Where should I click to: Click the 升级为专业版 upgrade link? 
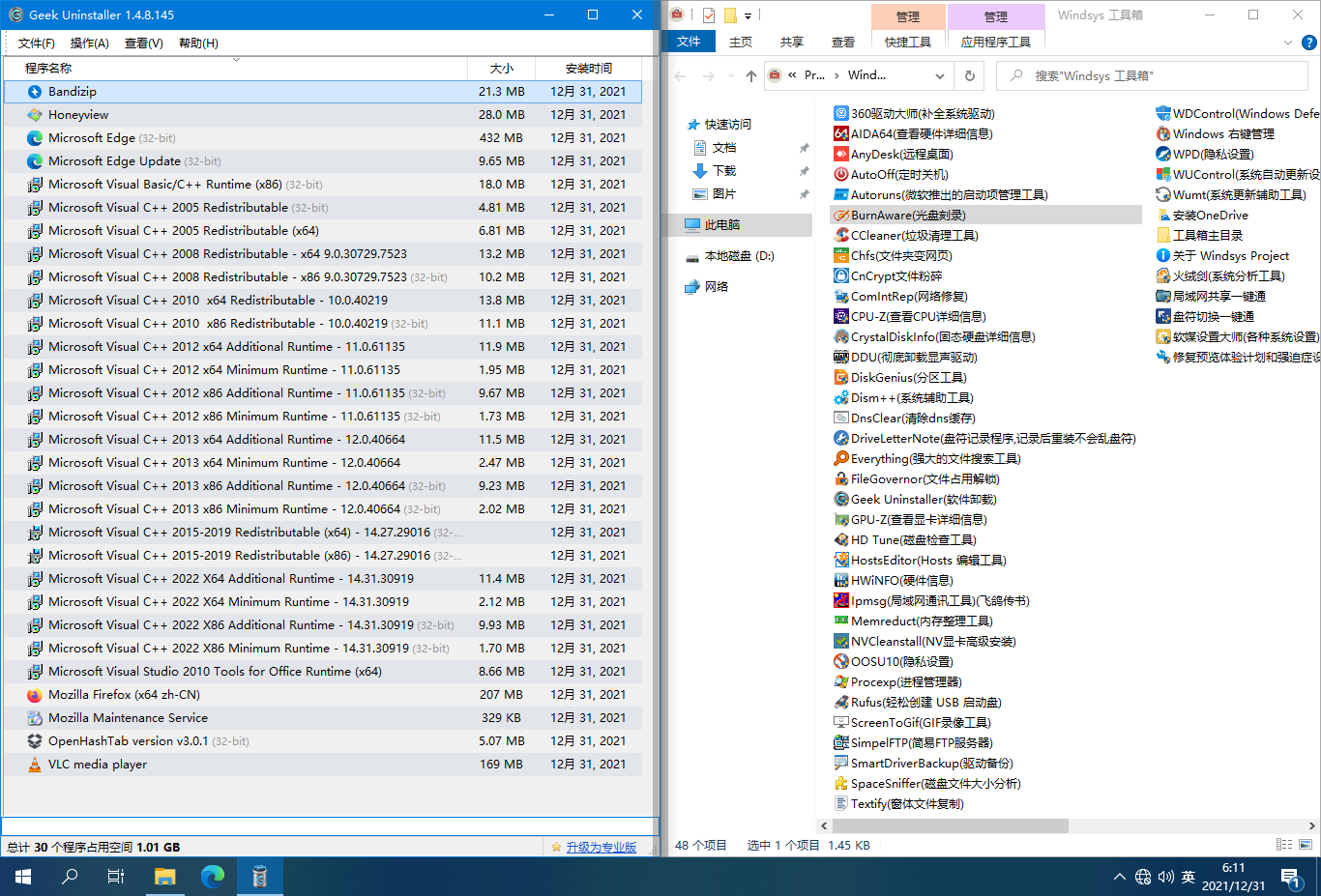click(601, 848)
